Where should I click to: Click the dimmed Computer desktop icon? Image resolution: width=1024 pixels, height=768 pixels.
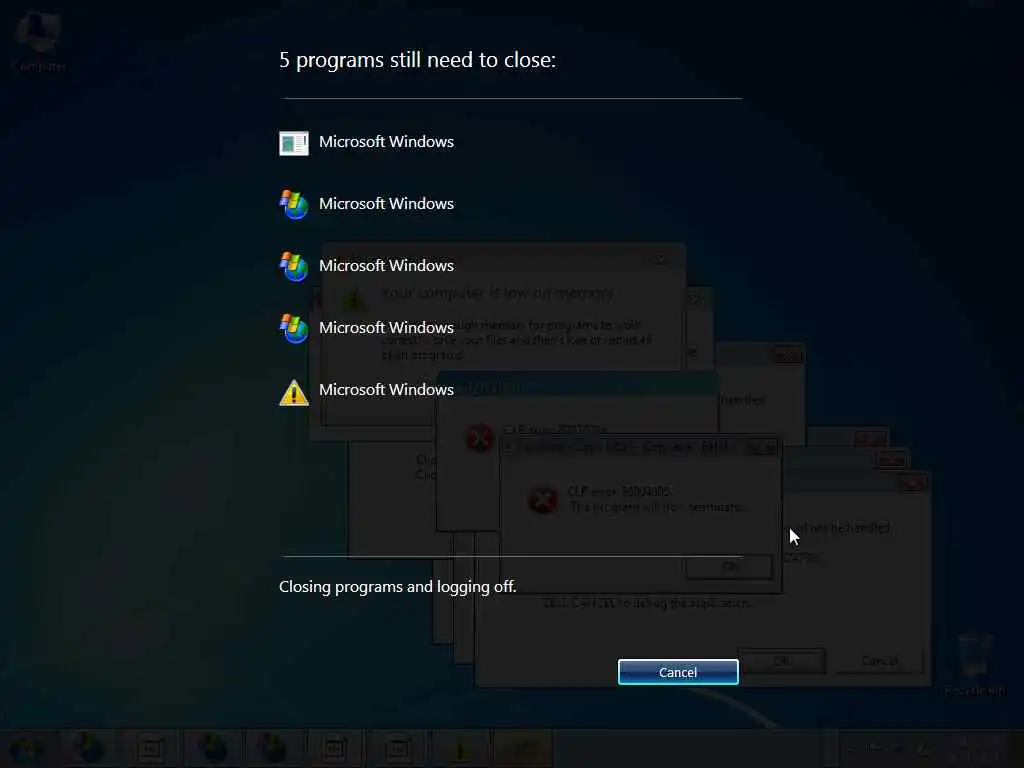point(39,40)
